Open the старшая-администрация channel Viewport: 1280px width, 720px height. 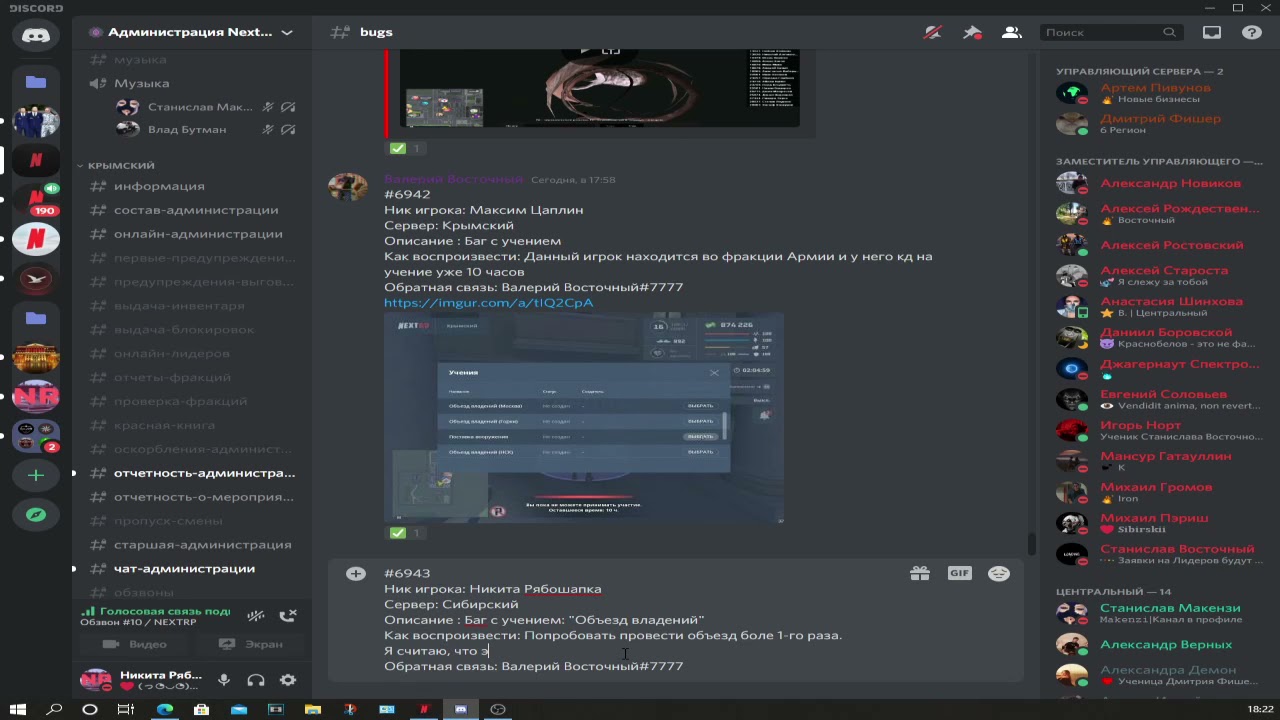[x=190, y=545]
